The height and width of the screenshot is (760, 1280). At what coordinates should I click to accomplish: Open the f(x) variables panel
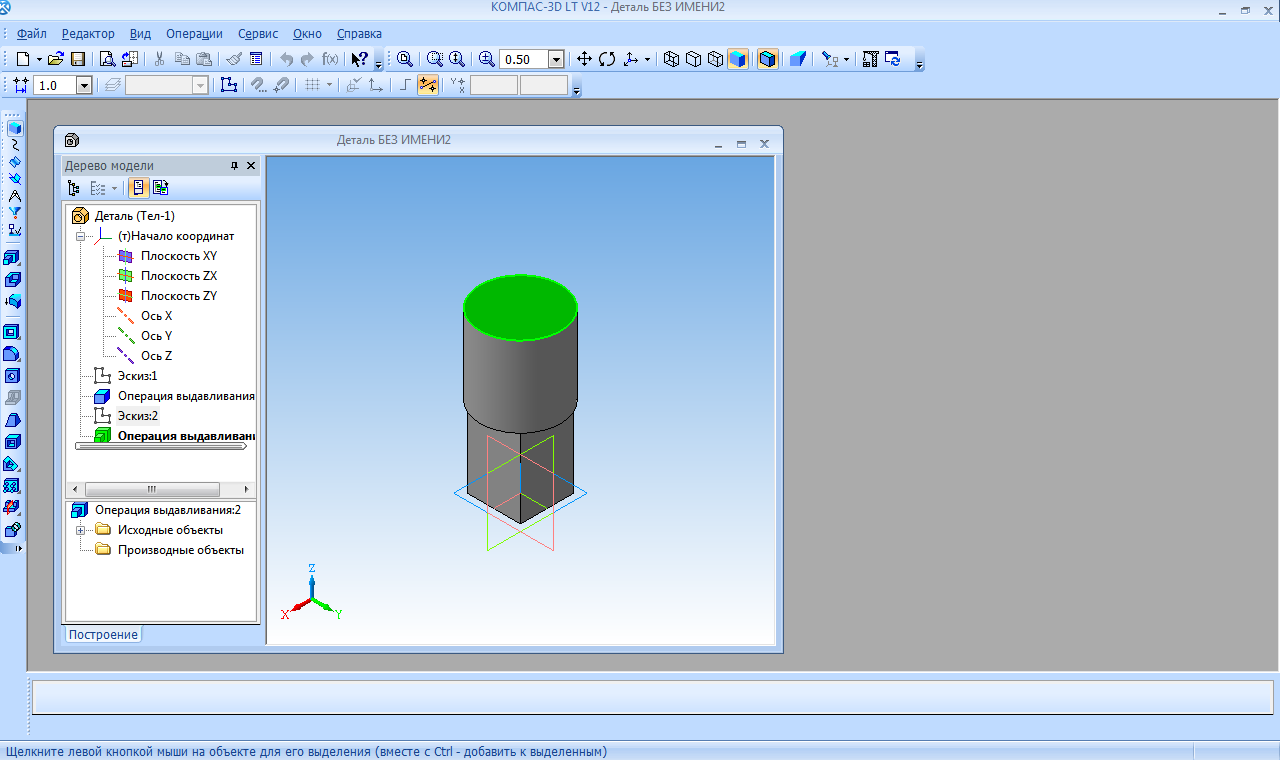pos(330,59)
